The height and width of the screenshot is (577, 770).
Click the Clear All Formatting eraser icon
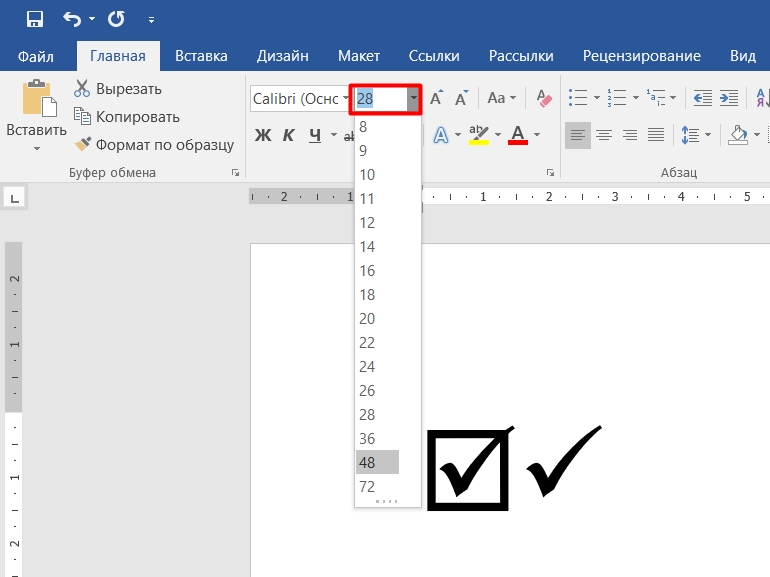click(x=544, y=98)
